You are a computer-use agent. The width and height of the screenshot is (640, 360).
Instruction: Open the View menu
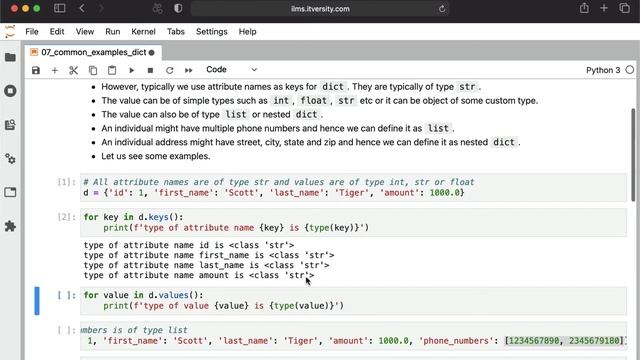pyautogui.click(x=84, y=31)
